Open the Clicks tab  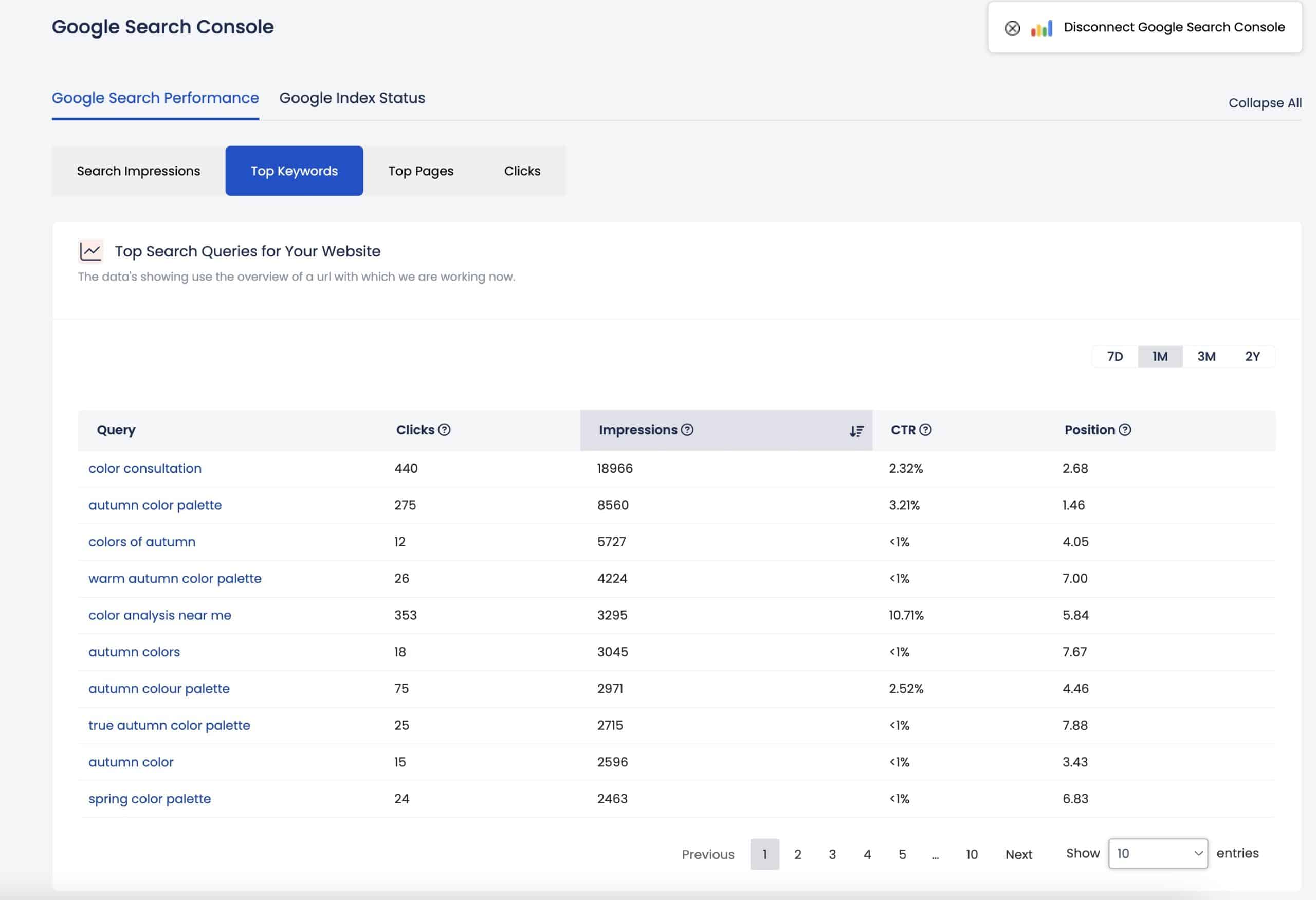pyautogui.click(x=522, y=171)
